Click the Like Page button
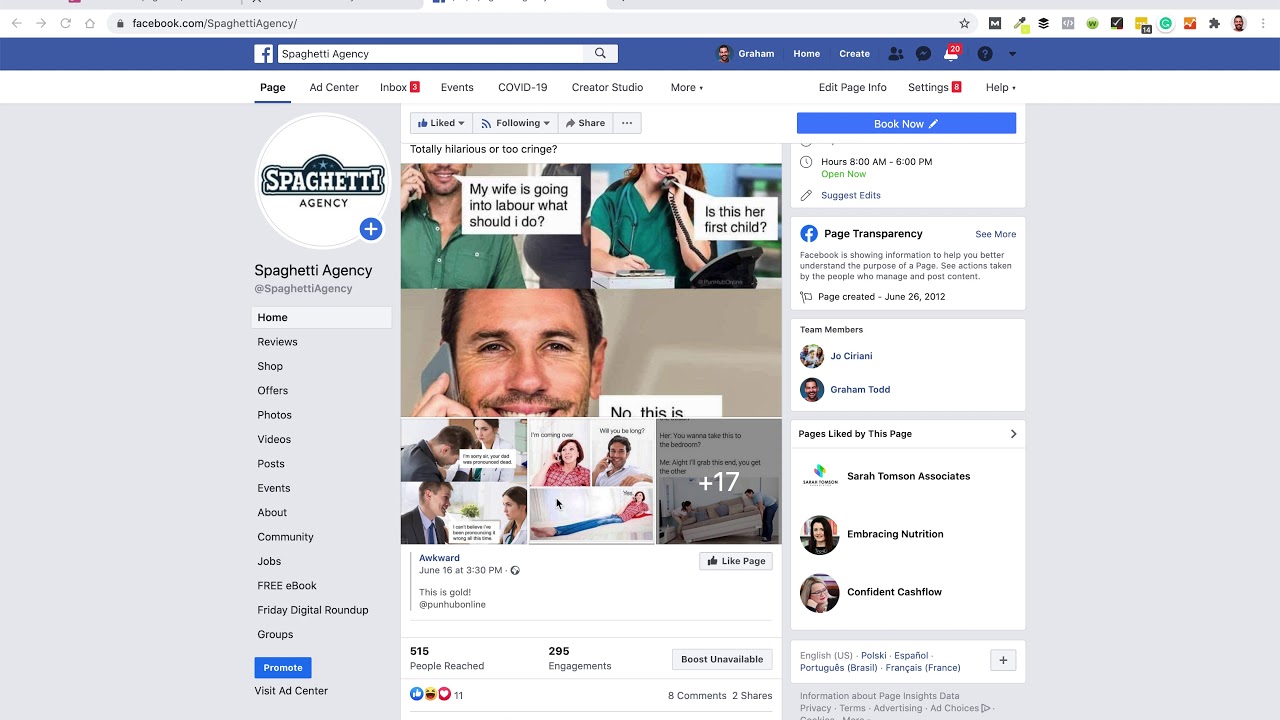Image resolution: width=1280 pixels, height=720 pixels. [x=736, y=561]
